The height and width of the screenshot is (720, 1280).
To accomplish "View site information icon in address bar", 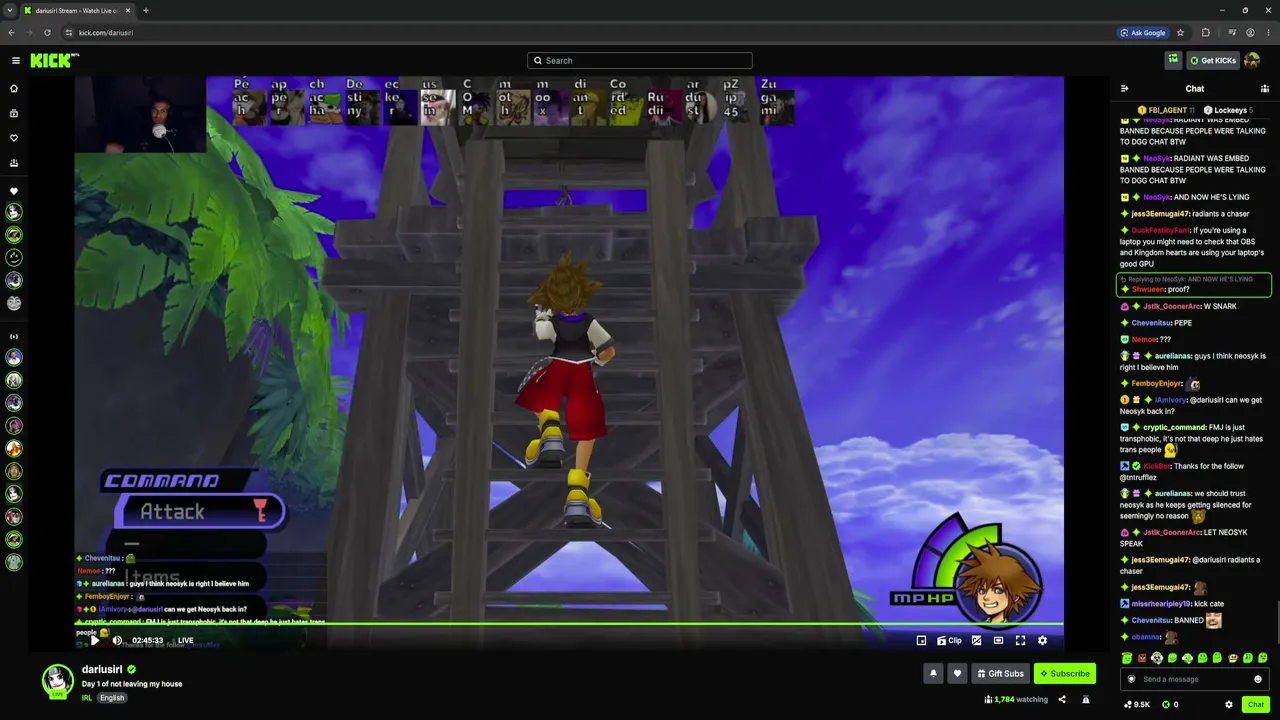I will coord(69,33).
